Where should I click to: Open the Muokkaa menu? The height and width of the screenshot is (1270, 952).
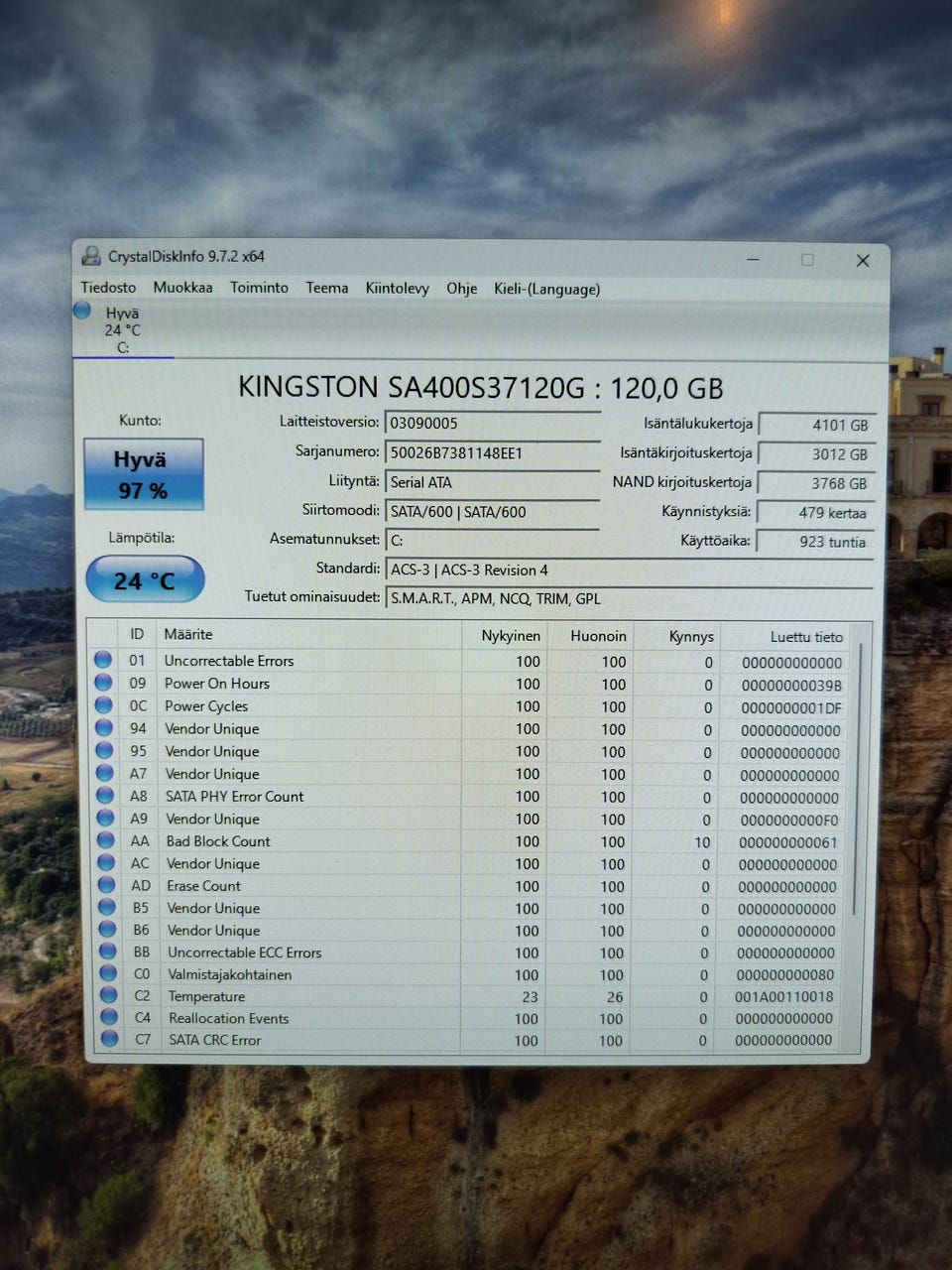pos(182,288)
